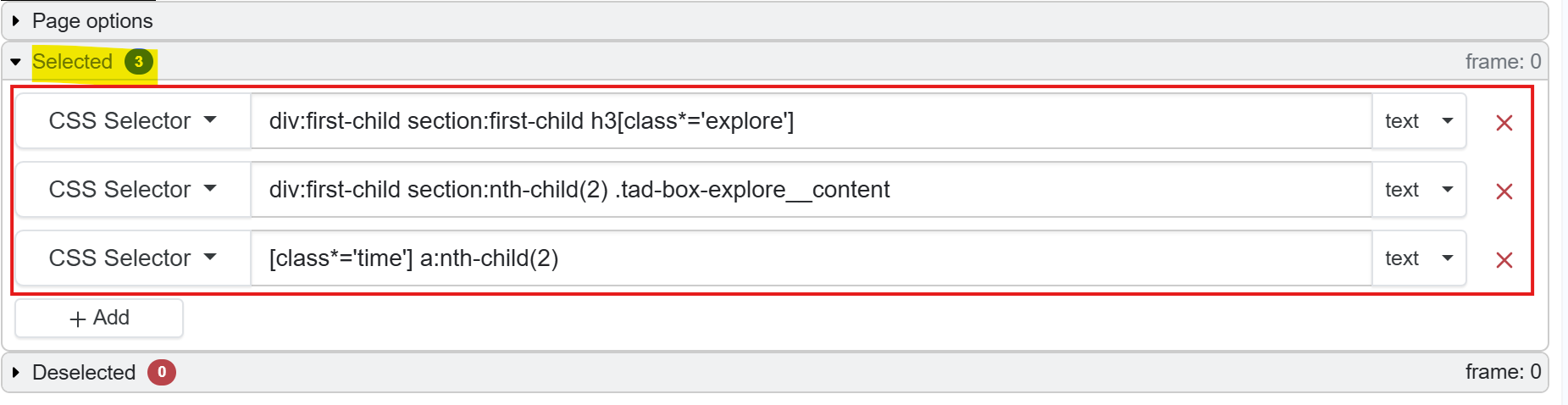Click the Selected section label

[x=72, y=62]
